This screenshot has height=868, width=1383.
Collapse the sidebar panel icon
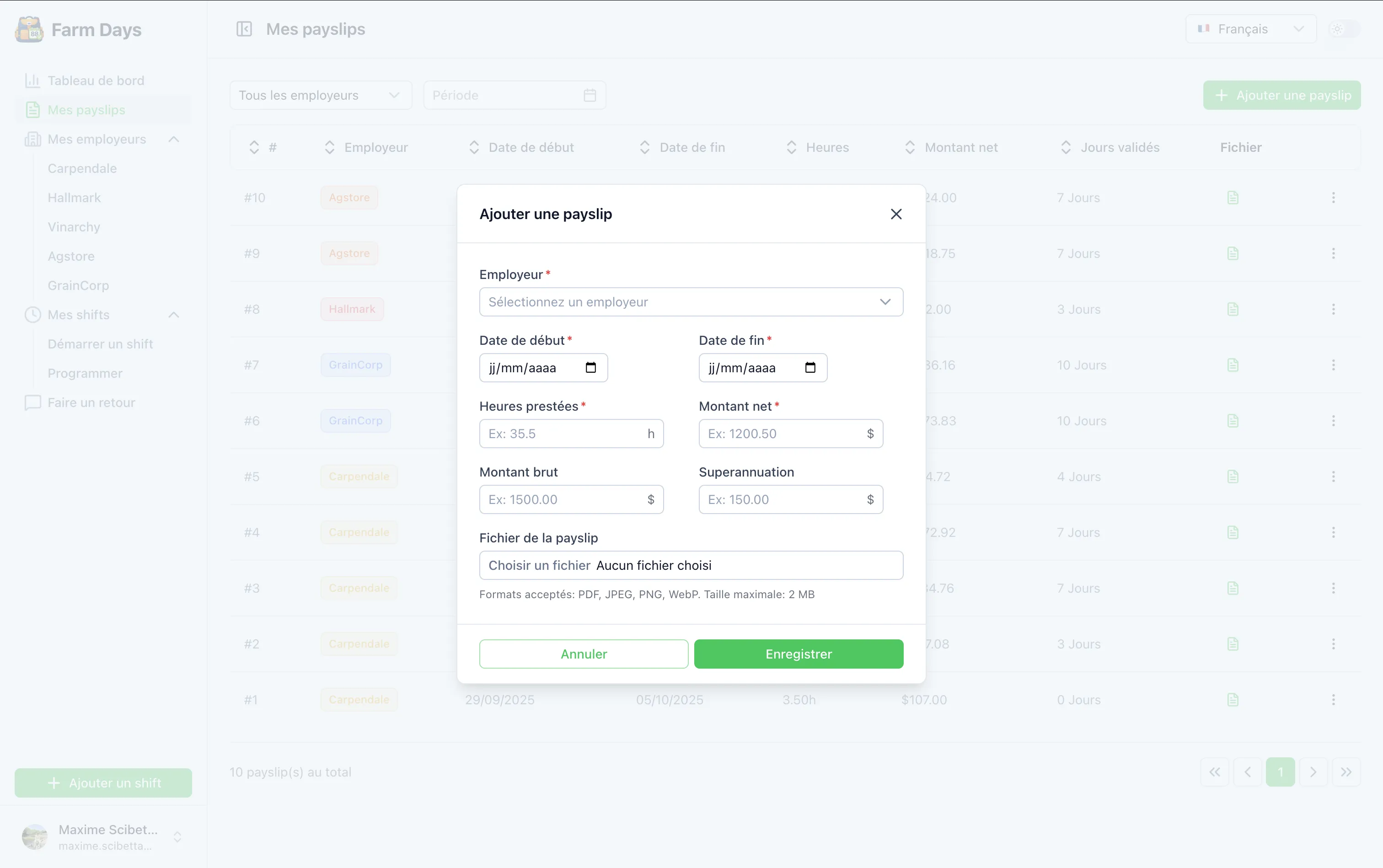point(244,29)
